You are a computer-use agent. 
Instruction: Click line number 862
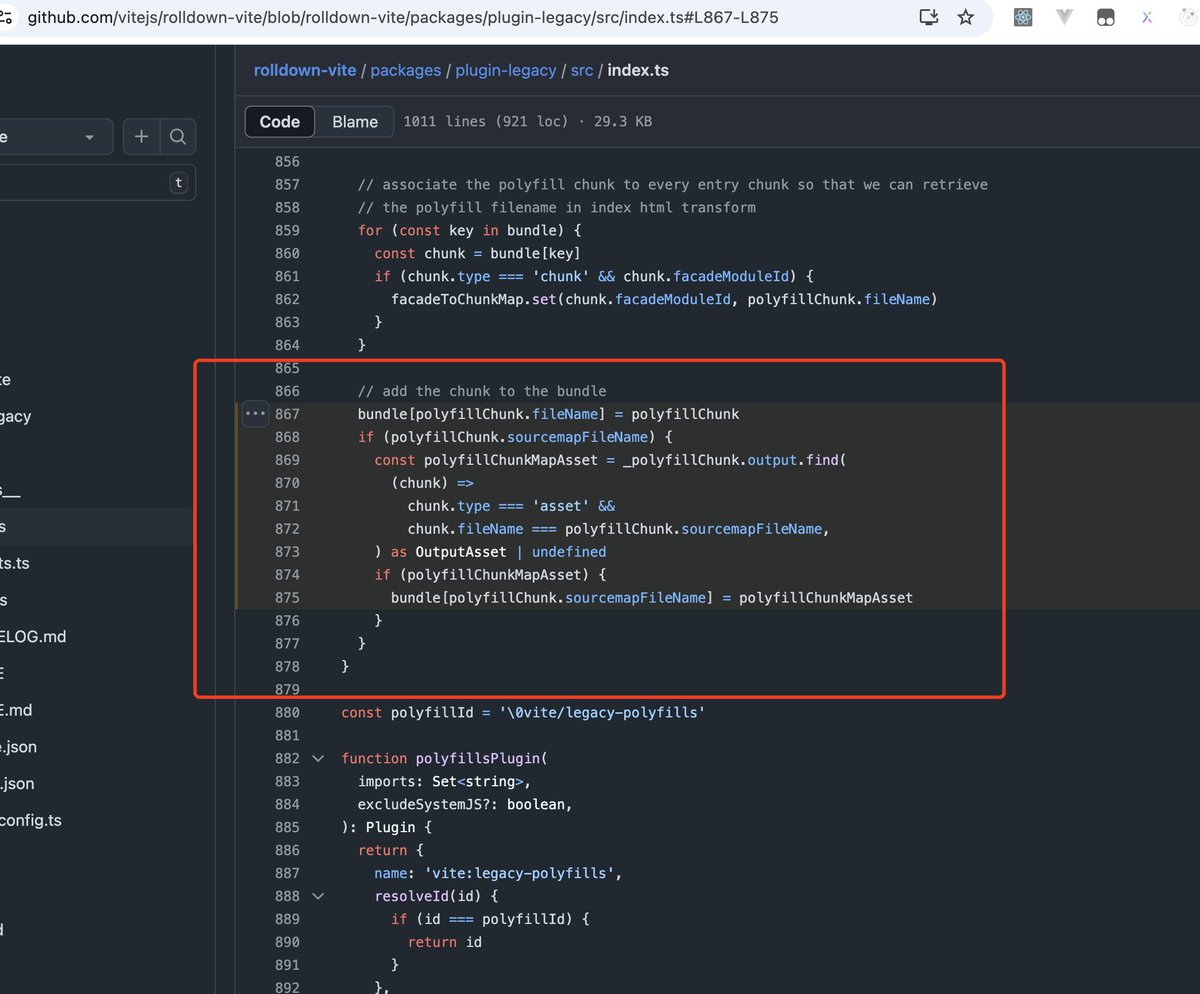click(287, 299)
